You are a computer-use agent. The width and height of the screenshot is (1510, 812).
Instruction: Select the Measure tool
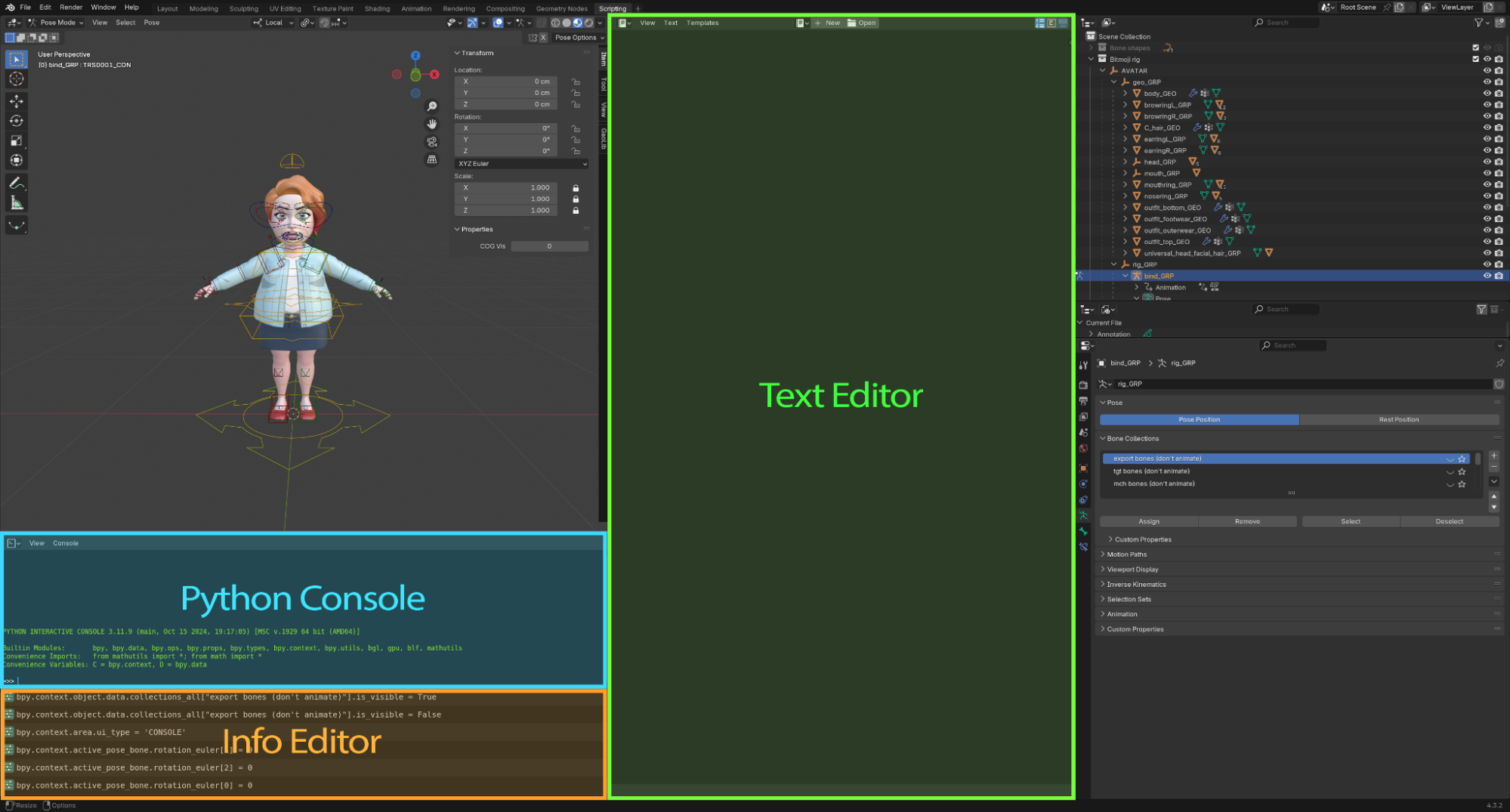click(x=17, y=202)
